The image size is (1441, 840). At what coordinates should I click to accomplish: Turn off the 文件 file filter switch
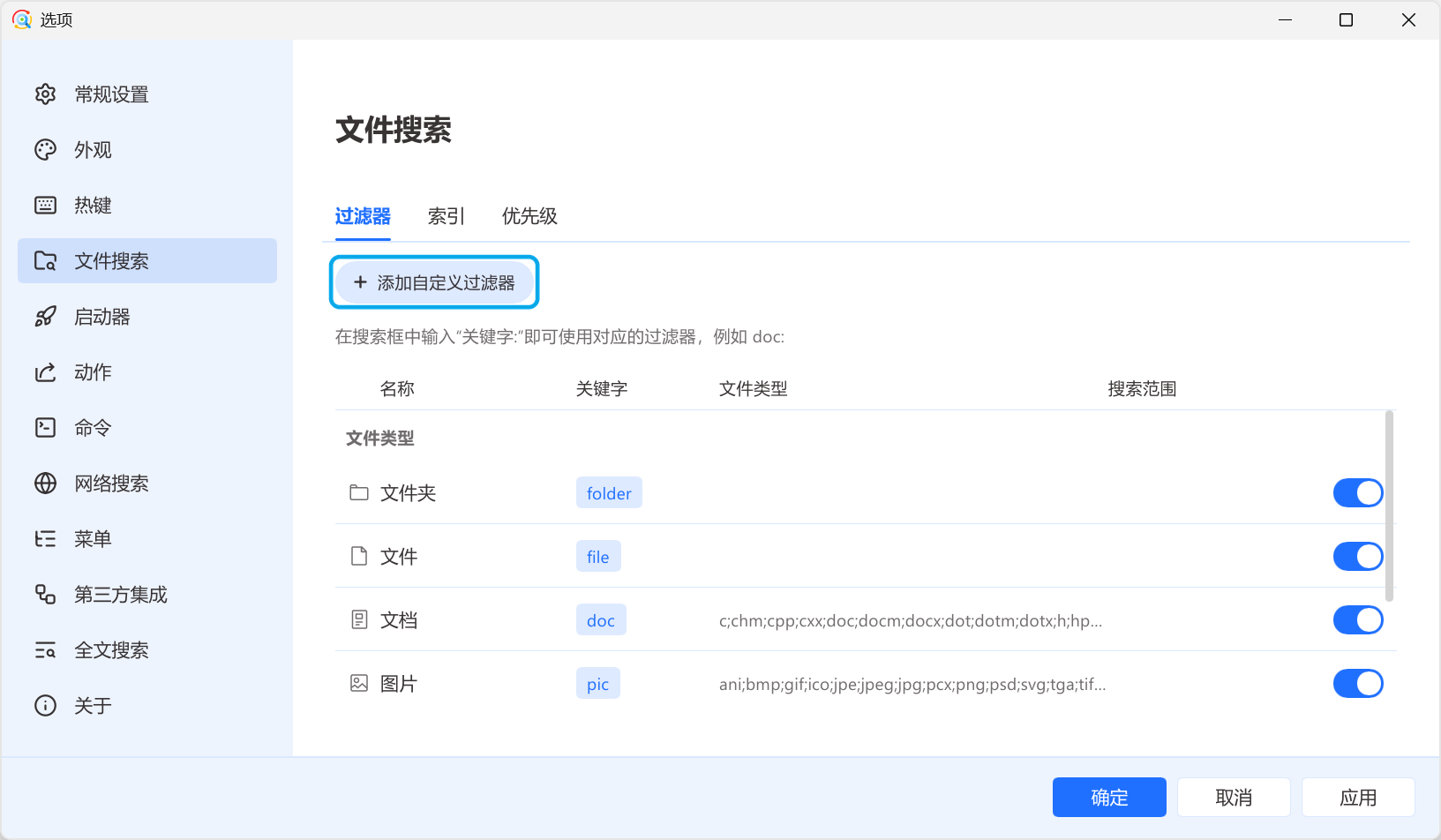1358,557
